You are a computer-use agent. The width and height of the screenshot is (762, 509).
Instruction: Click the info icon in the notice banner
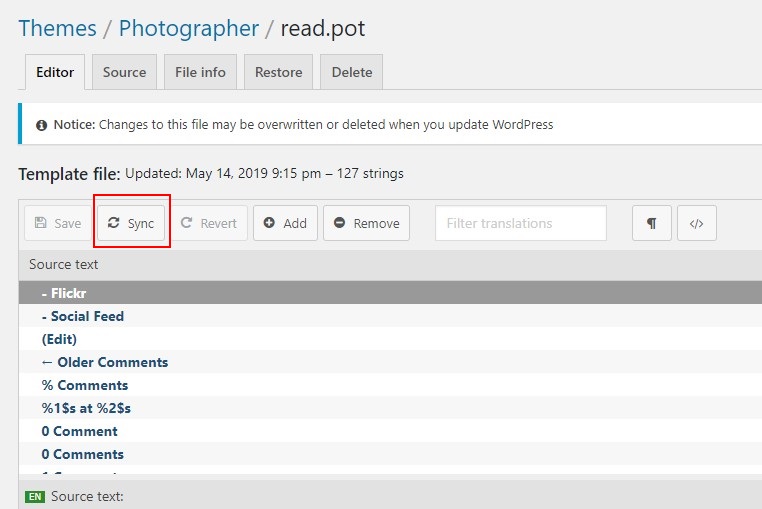41,125
